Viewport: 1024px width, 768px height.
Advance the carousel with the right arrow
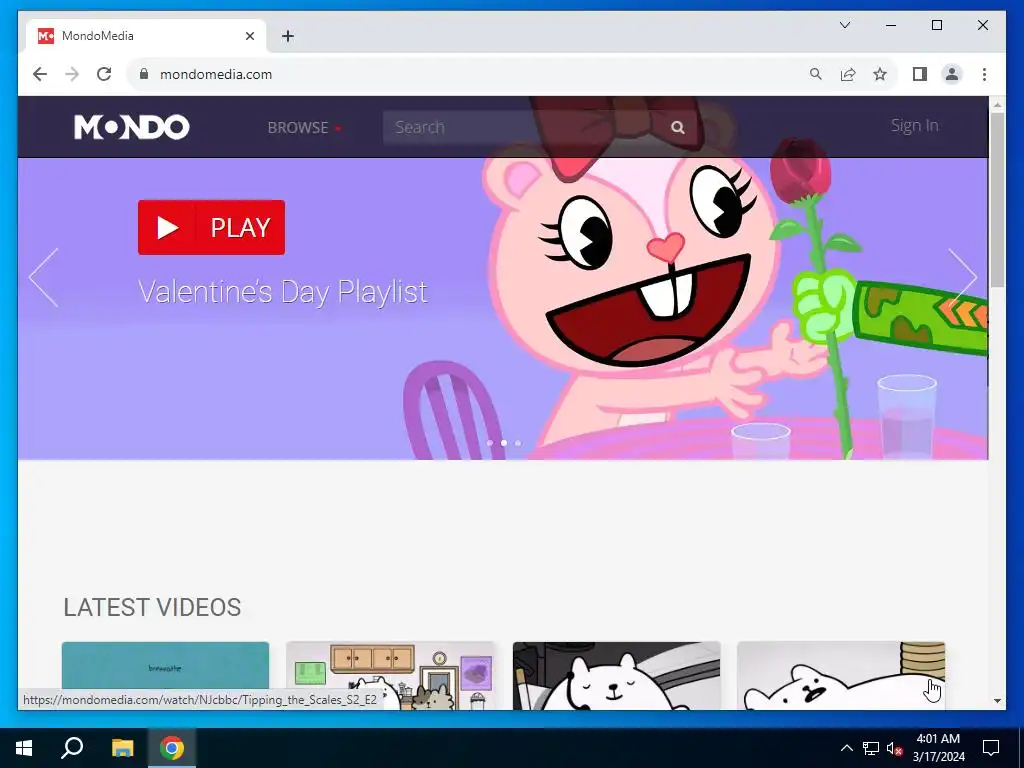pos(963,278)
